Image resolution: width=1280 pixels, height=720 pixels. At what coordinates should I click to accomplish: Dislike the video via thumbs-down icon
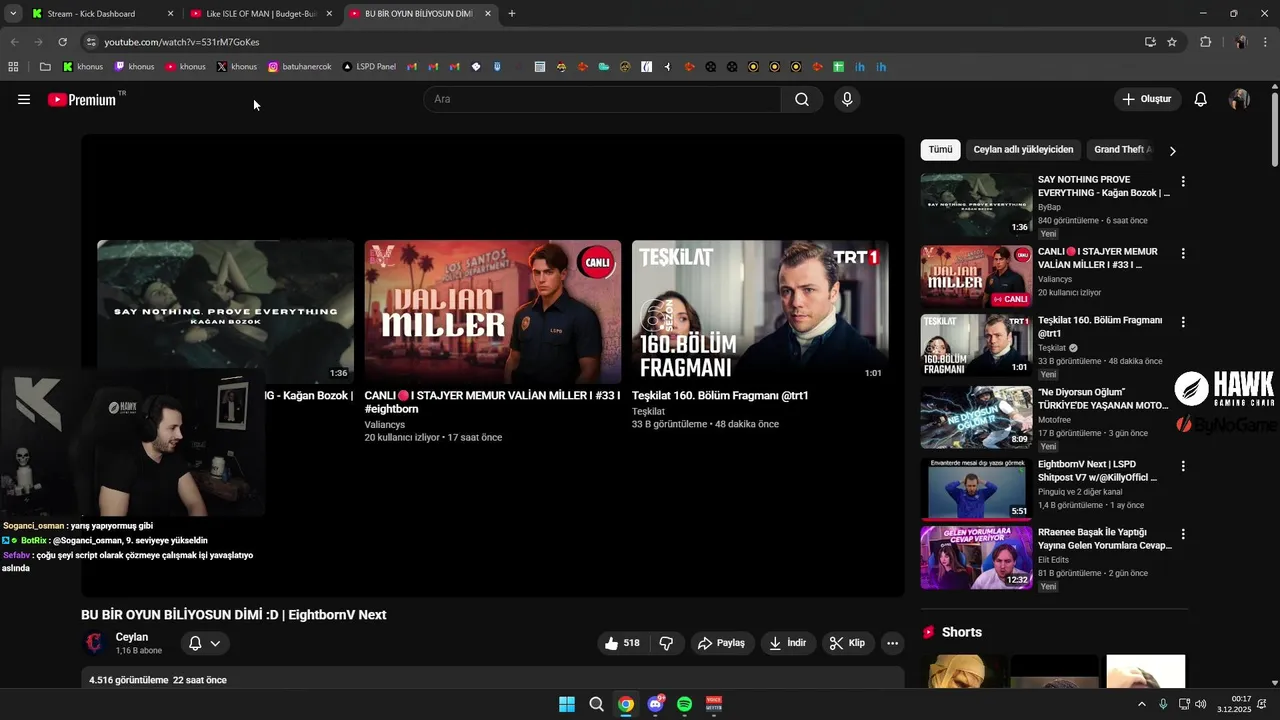point(667,643)
